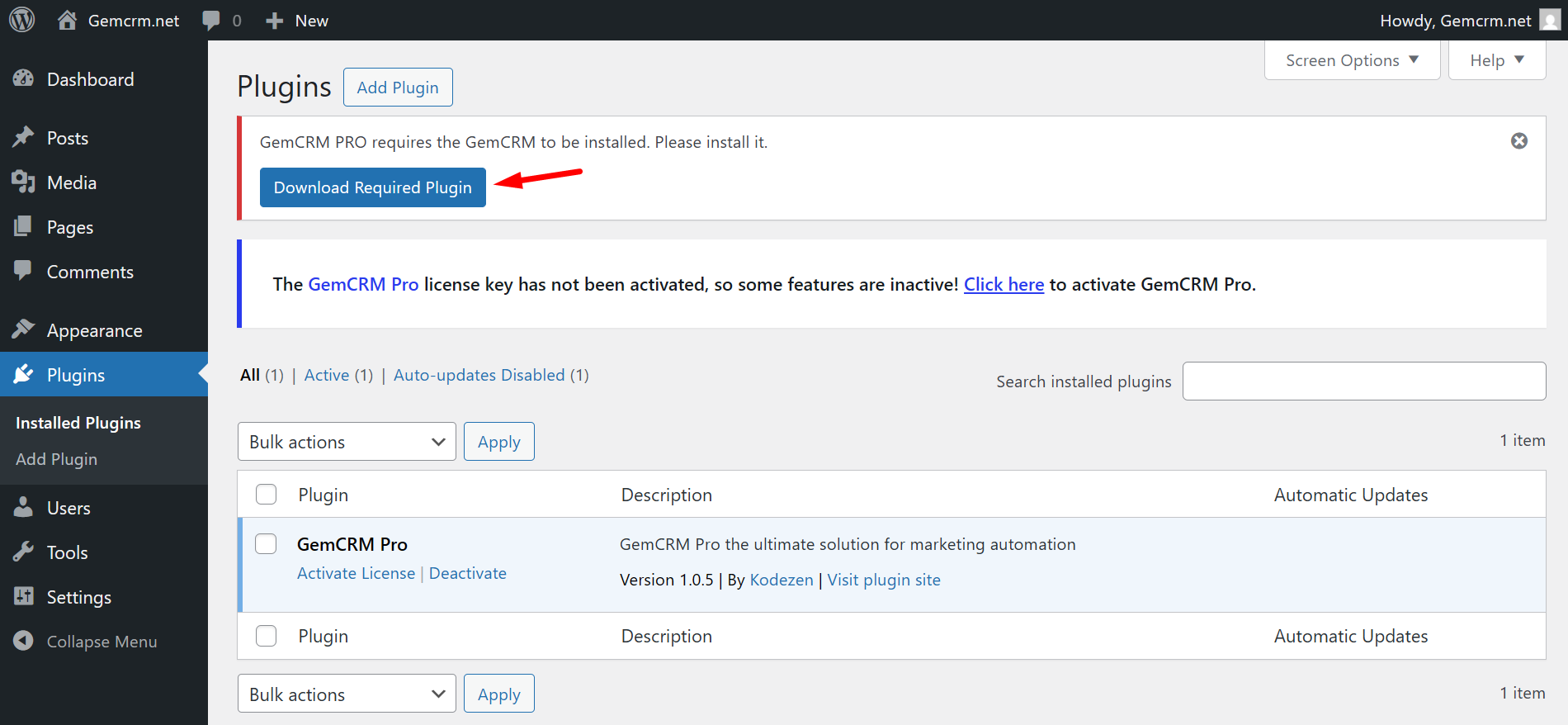This screenshot has width=1568, height=725.
Task: Click the GemCRM Pro link in license notice
Action: click(363, 284)
